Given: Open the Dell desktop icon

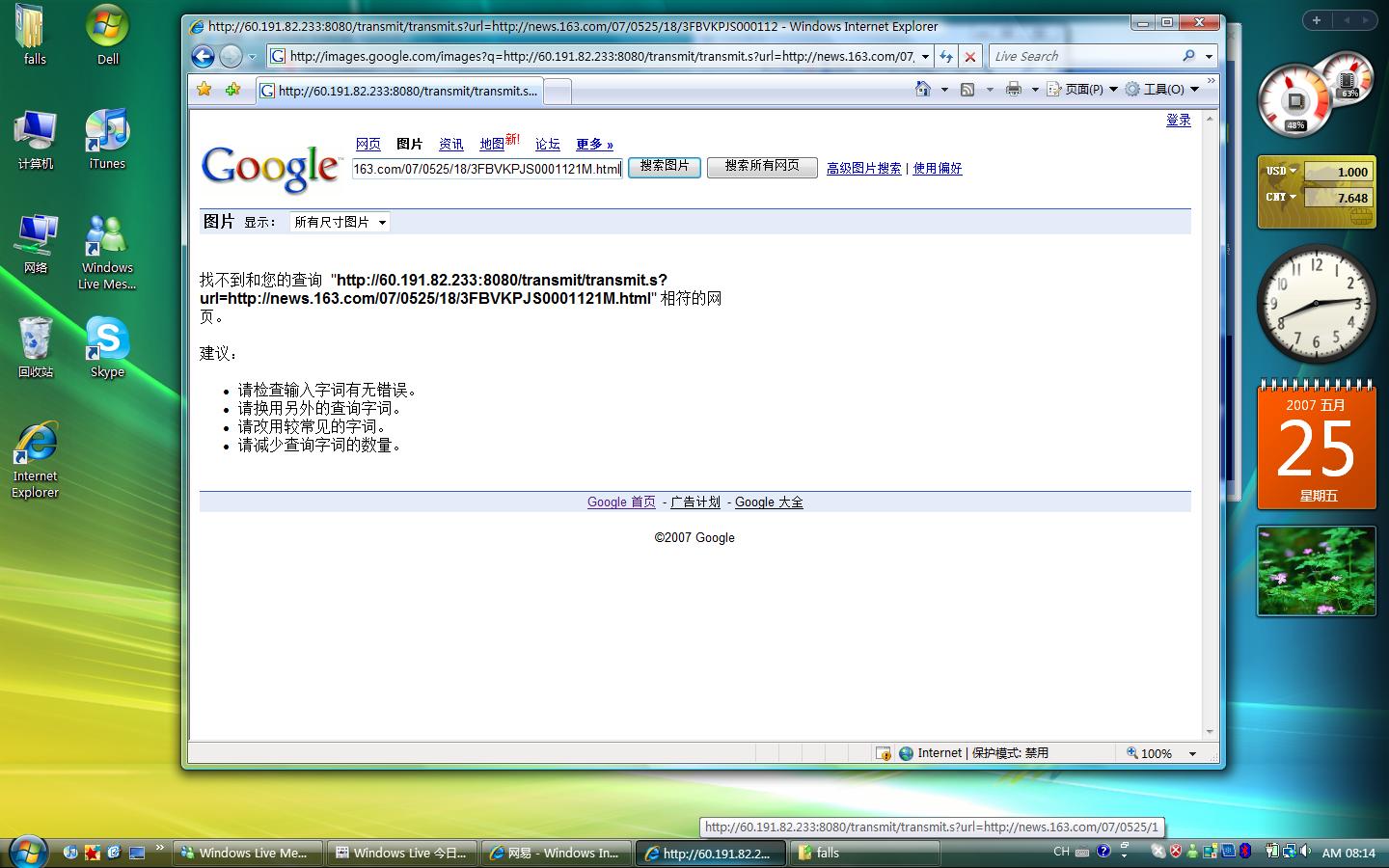Looking at the screenshot, I should click(107, 35).
